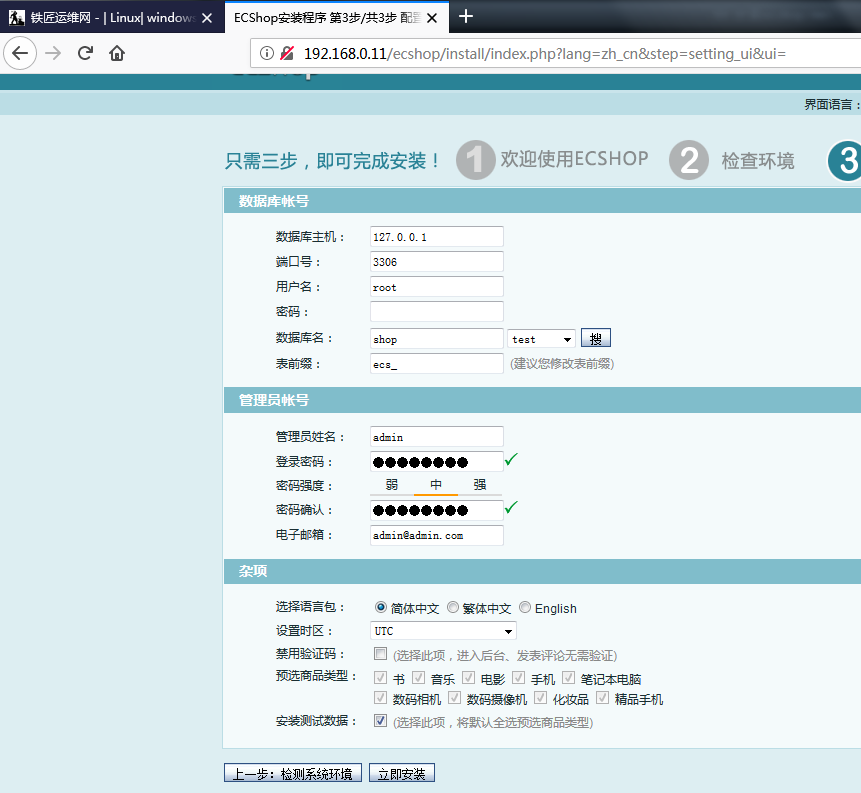Toggle the 笔记本电脑 checkbox
Image resolution: width=861 pixels, height=793 pixels.
pos(568,677)
